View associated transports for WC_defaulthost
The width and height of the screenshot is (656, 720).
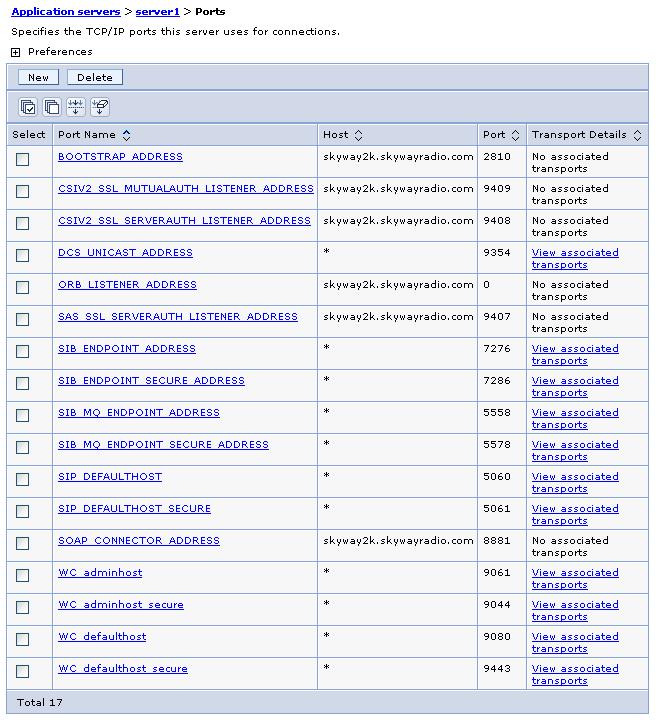tap(575, 643)
